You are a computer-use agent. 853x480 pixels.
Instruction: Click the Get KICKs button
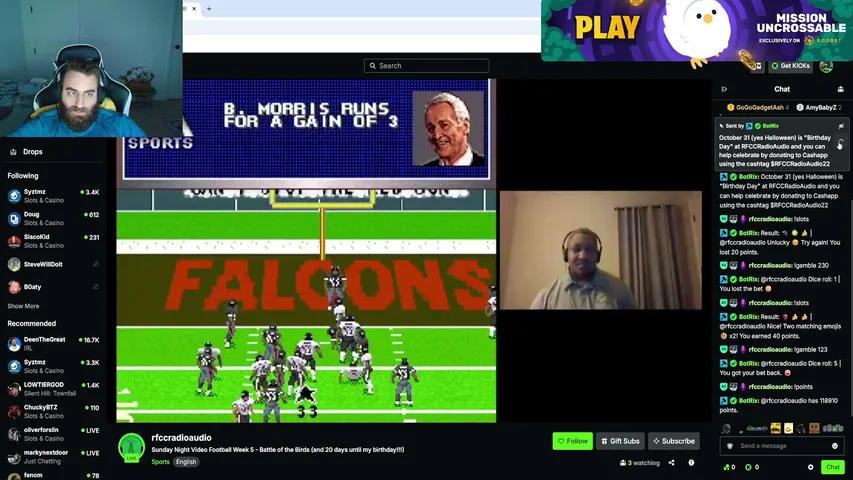[x=790, y=66]
